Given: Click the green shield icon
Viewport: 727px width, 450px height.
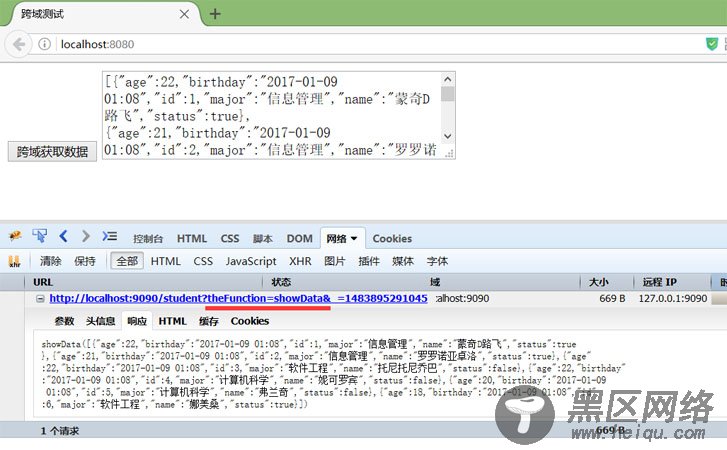Looking at the screenshot, I should pos(712,44).
